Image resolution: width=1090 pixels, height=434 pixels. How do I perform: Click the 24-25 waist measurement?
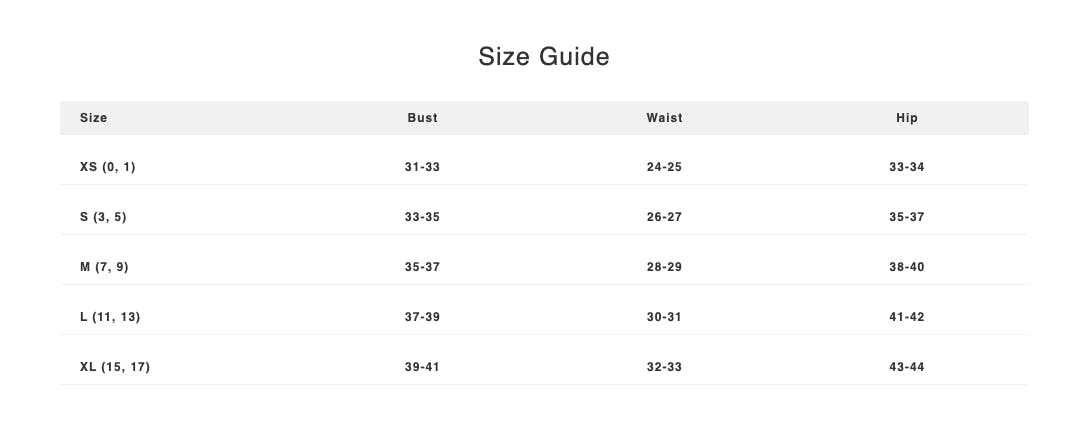(x=664, y=167)
